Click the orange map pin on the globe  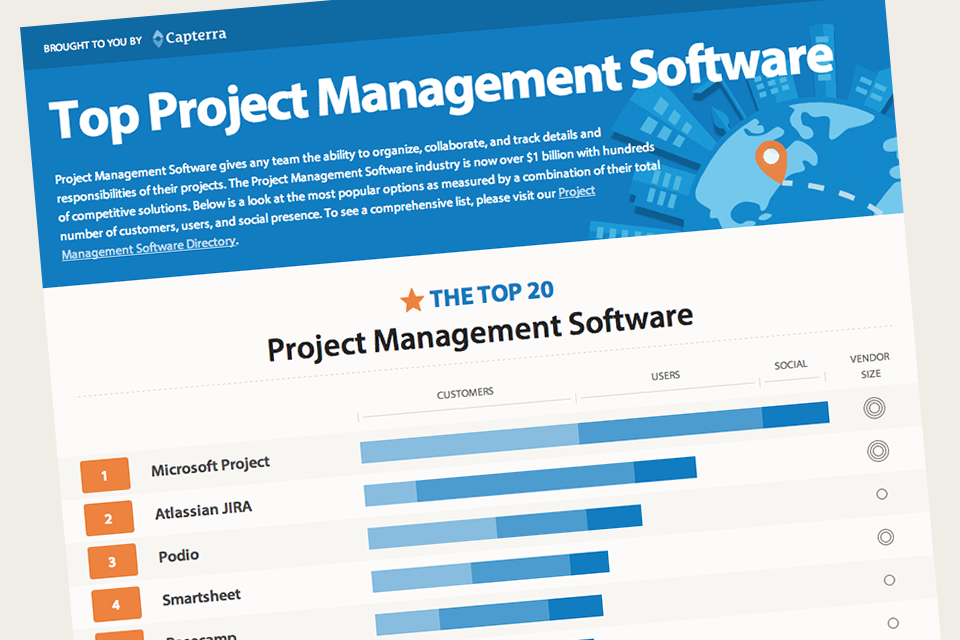point(771,160)
